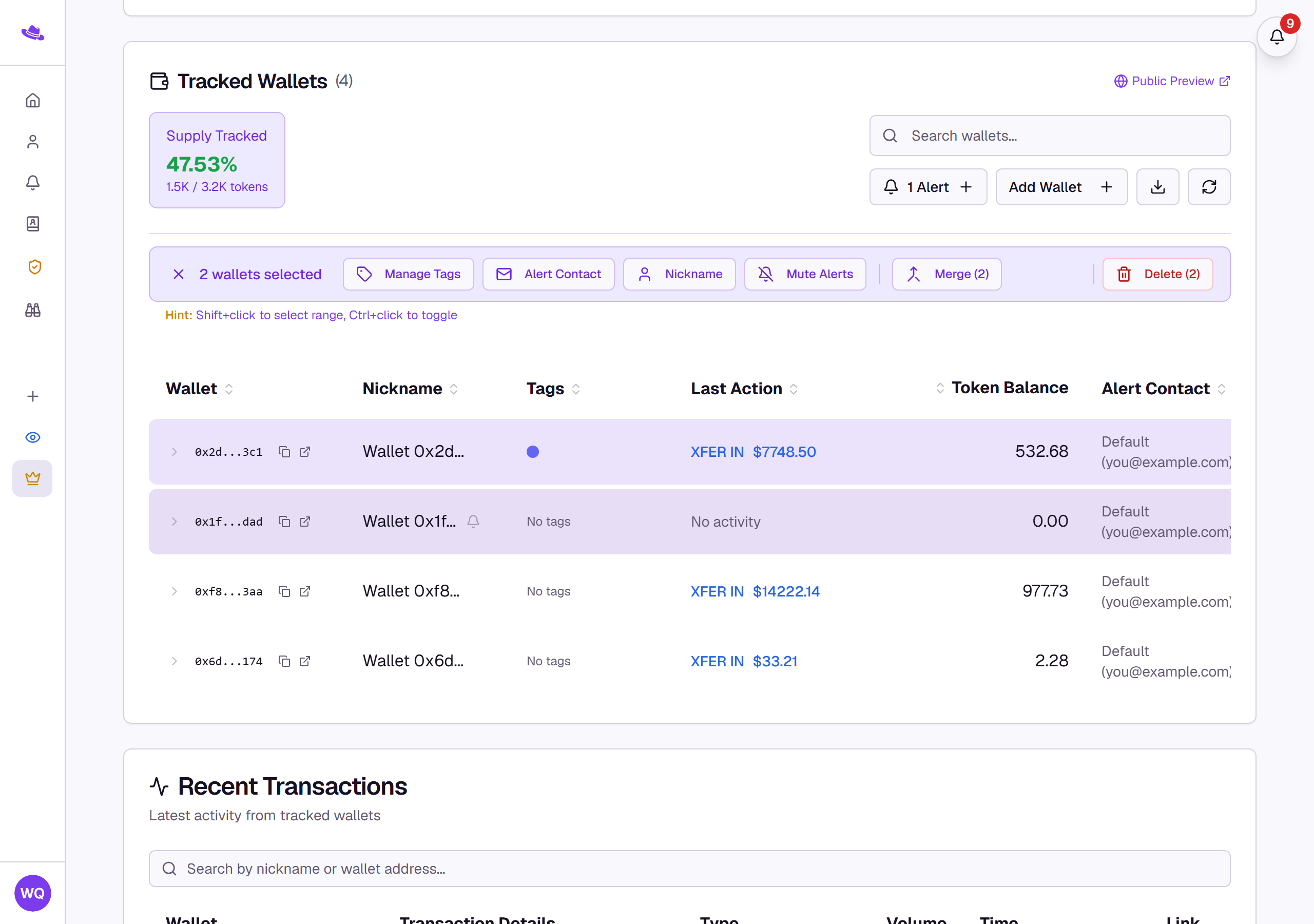Click Delete (2) button
This screenshot has height=924, width=1314.
click(x=1158, y=274)
